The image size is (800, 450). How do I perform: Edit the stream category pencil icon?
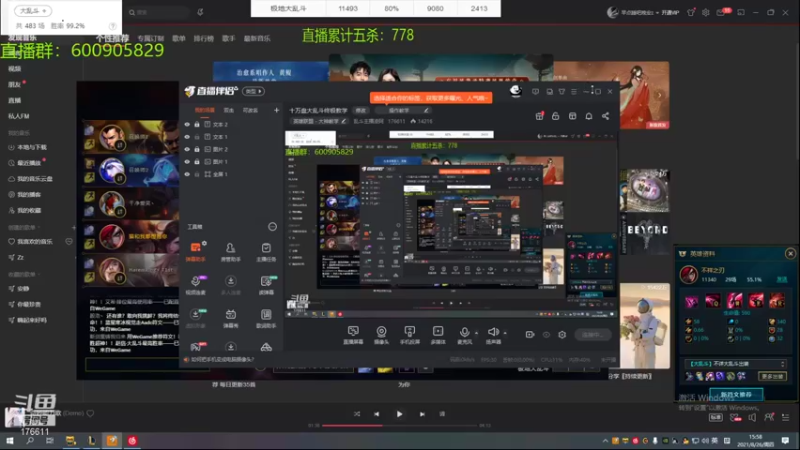coord(343,121)
